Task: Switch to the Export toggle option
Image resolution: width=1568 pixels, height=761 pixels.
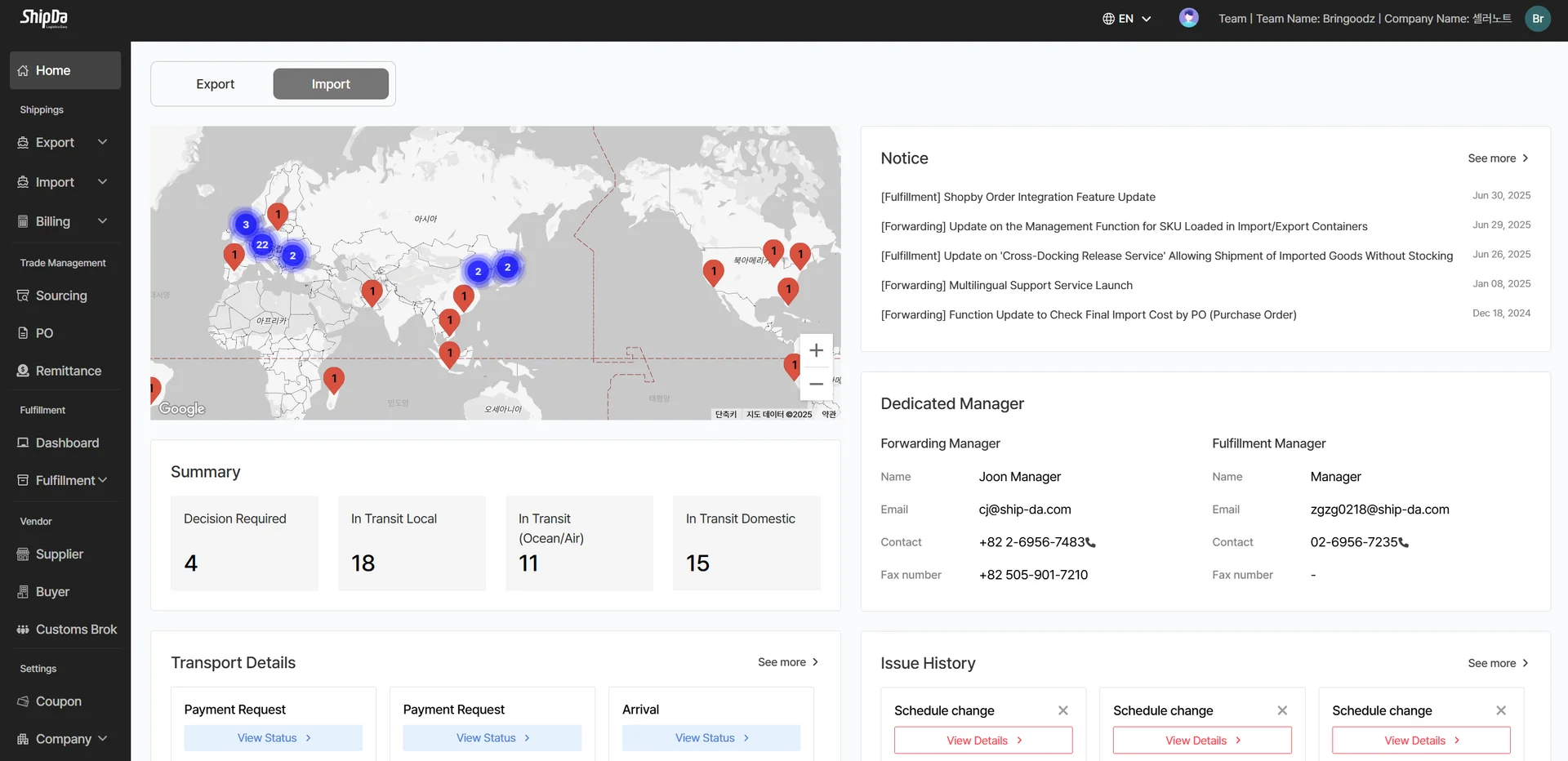Action: [x=215, y=84]
